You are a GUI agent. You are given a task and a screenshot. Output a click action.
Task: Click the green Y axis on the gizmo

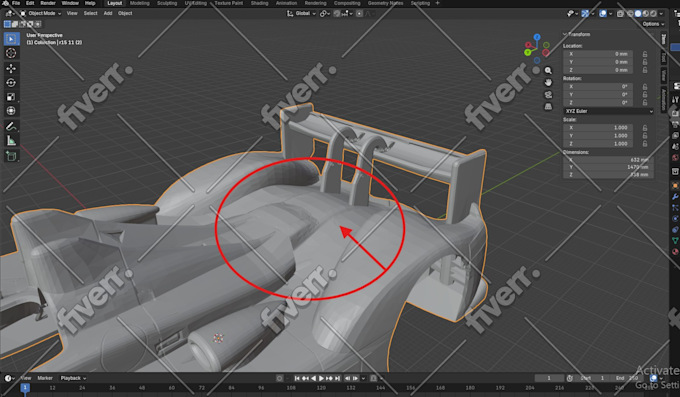tap(528, 52)
